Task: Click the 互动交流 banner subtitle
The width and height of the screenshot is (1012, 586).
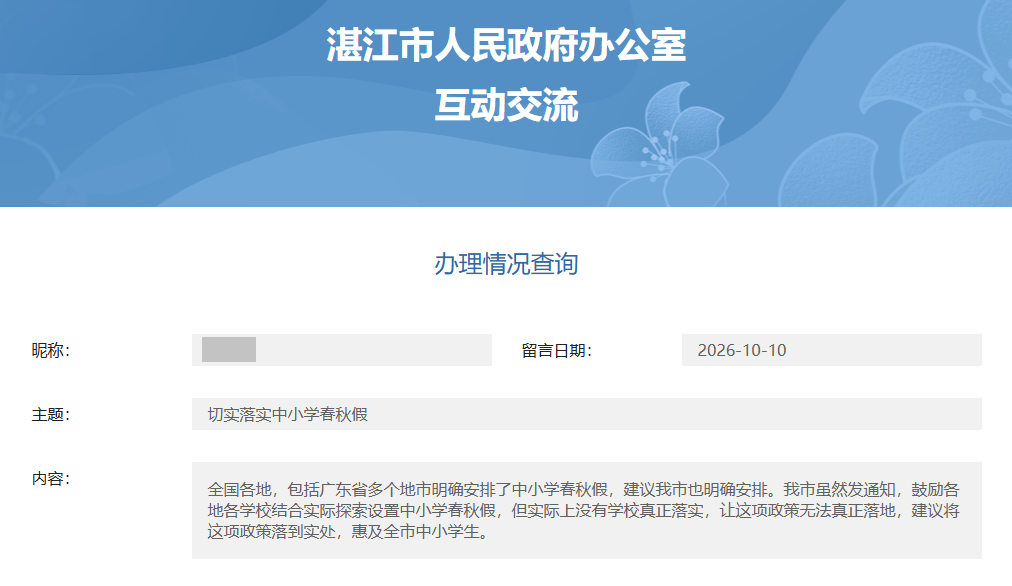Action: 506,105
